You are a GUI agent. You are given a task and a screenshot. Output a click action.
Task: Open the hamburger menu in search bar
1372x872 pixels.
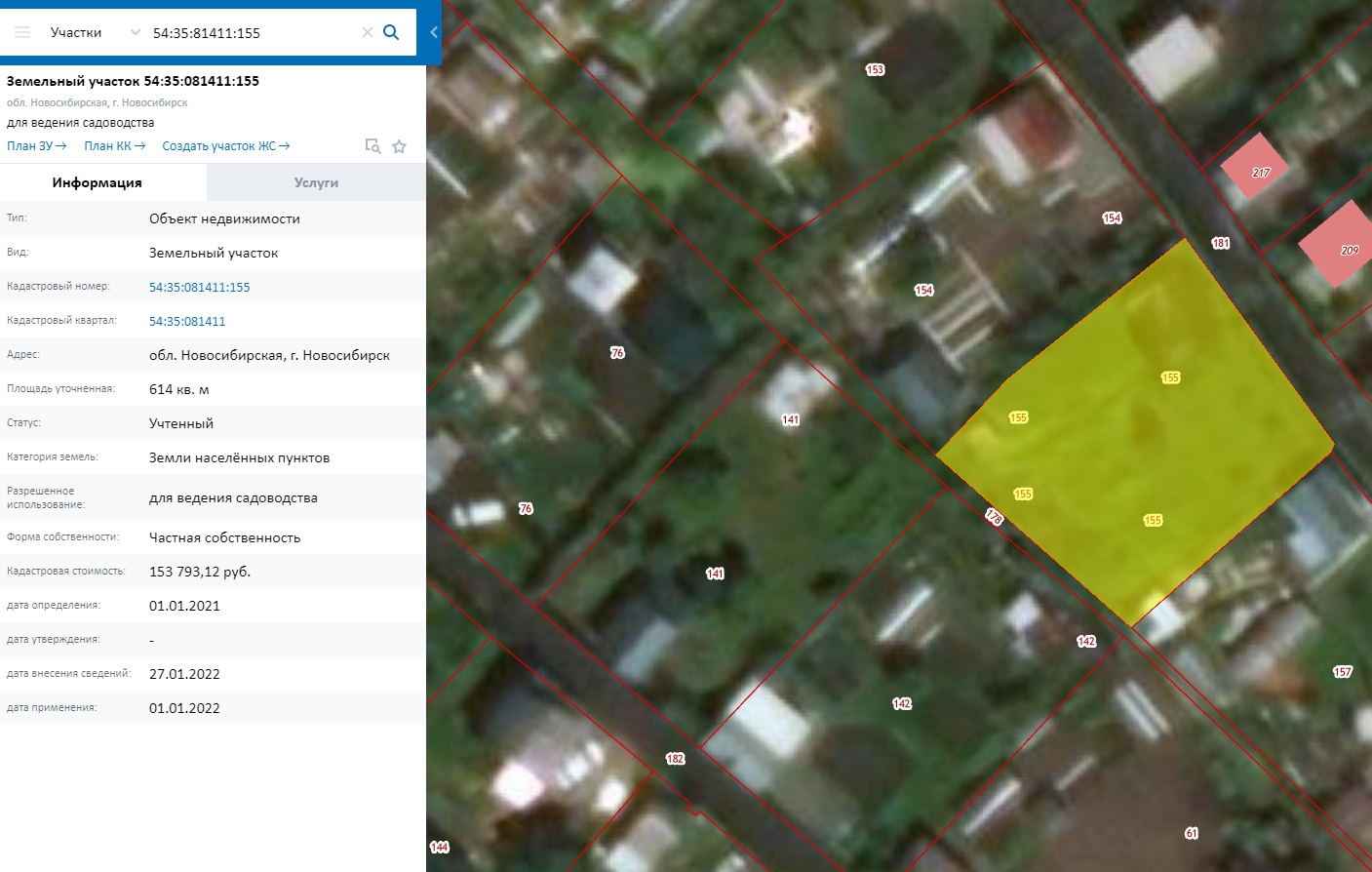click(x=22, y=32)
